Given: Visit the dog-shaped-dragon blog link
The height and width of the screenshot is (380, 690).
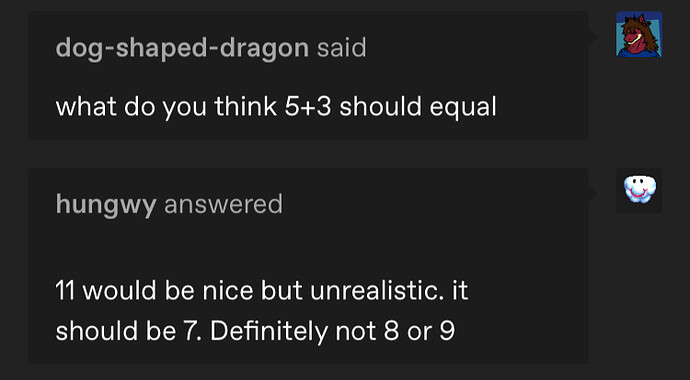Looking at the screenshot, I should click(x=182, y=49).
